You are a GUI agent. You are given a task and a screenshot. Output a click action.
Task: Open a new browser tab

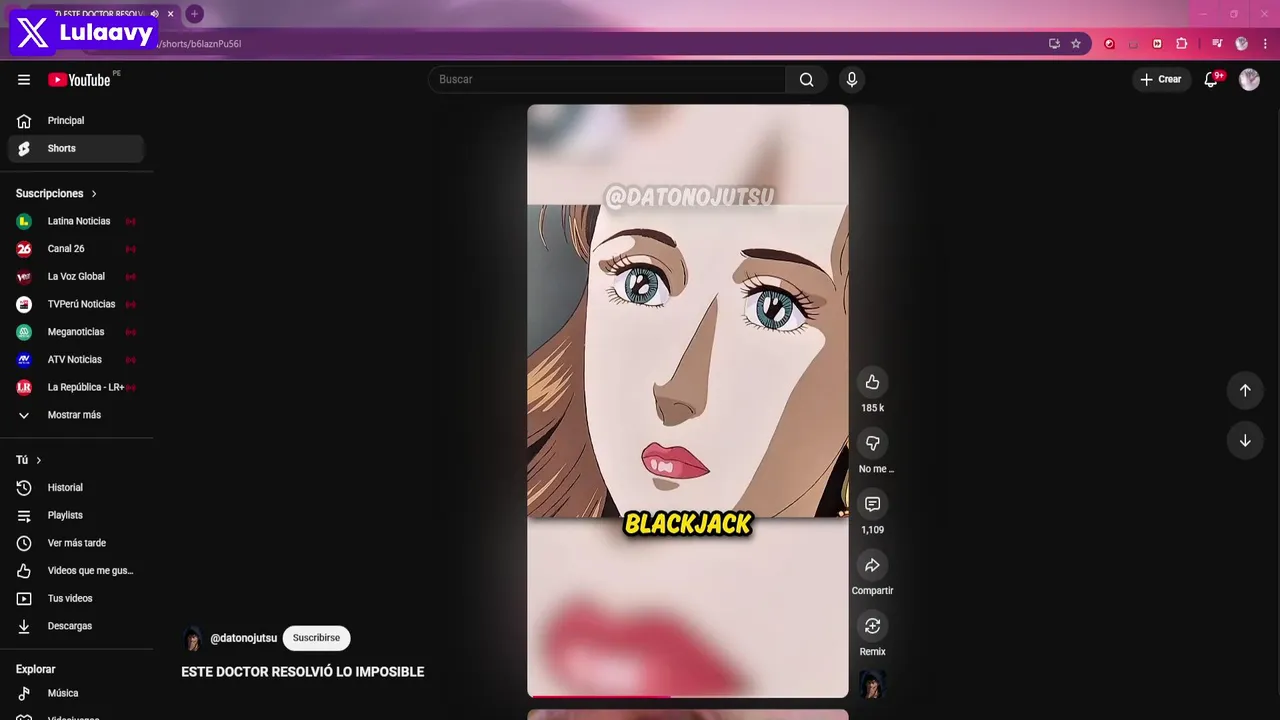click(194, 14)
